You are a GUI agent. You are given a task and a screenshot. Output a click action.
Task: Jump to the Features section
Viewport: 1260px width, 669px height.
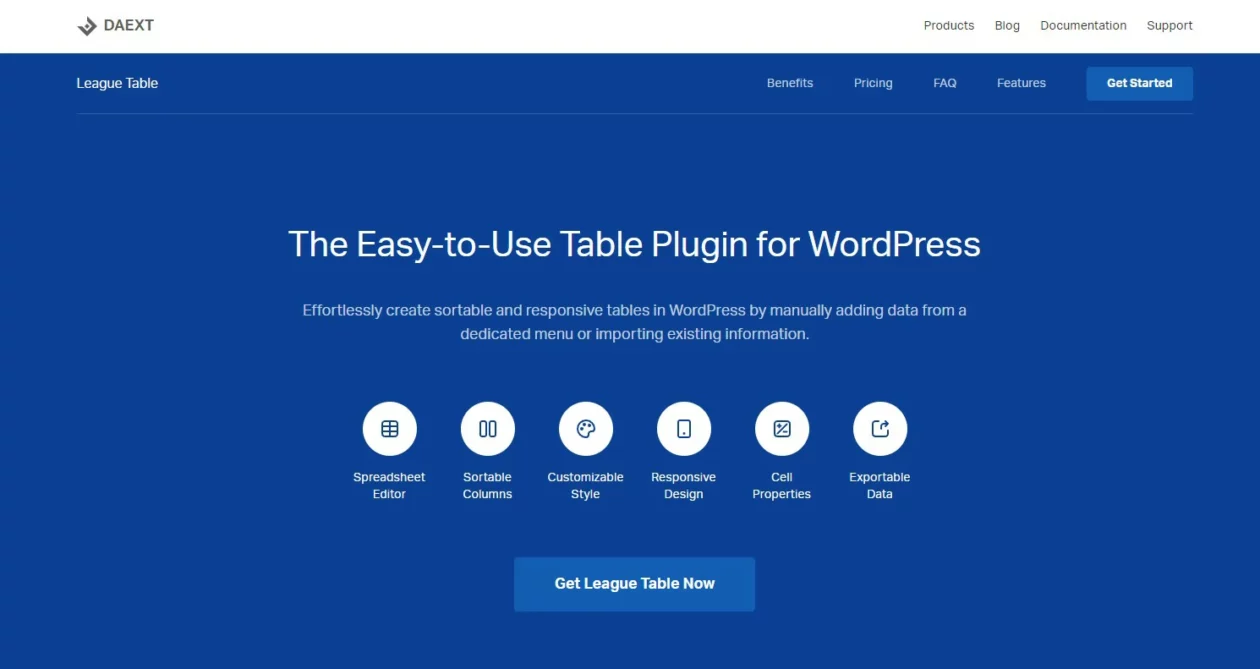(x=1021, y=83)
